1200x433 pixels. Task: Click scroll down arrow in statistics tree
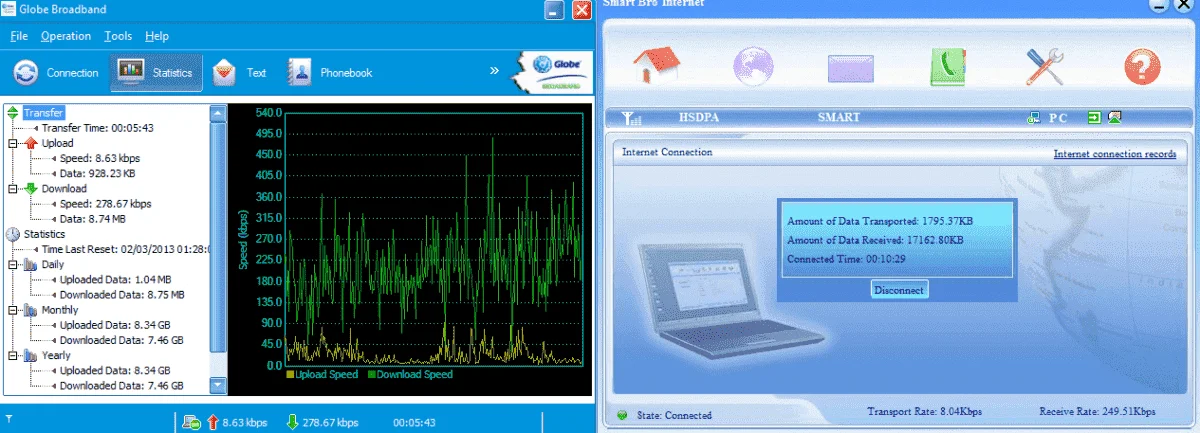click(x=218, y=385)
